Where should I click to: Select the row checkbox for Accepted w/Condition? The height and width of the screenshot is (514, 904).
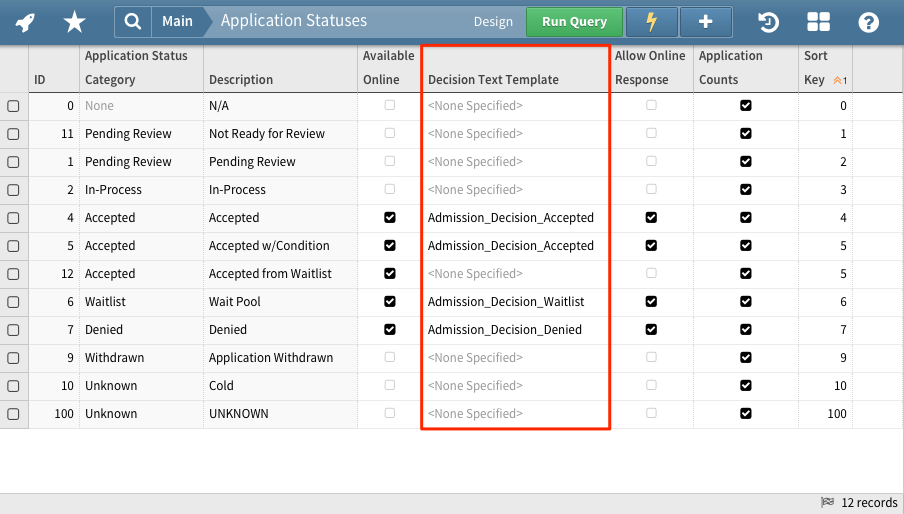click(13, 246)
